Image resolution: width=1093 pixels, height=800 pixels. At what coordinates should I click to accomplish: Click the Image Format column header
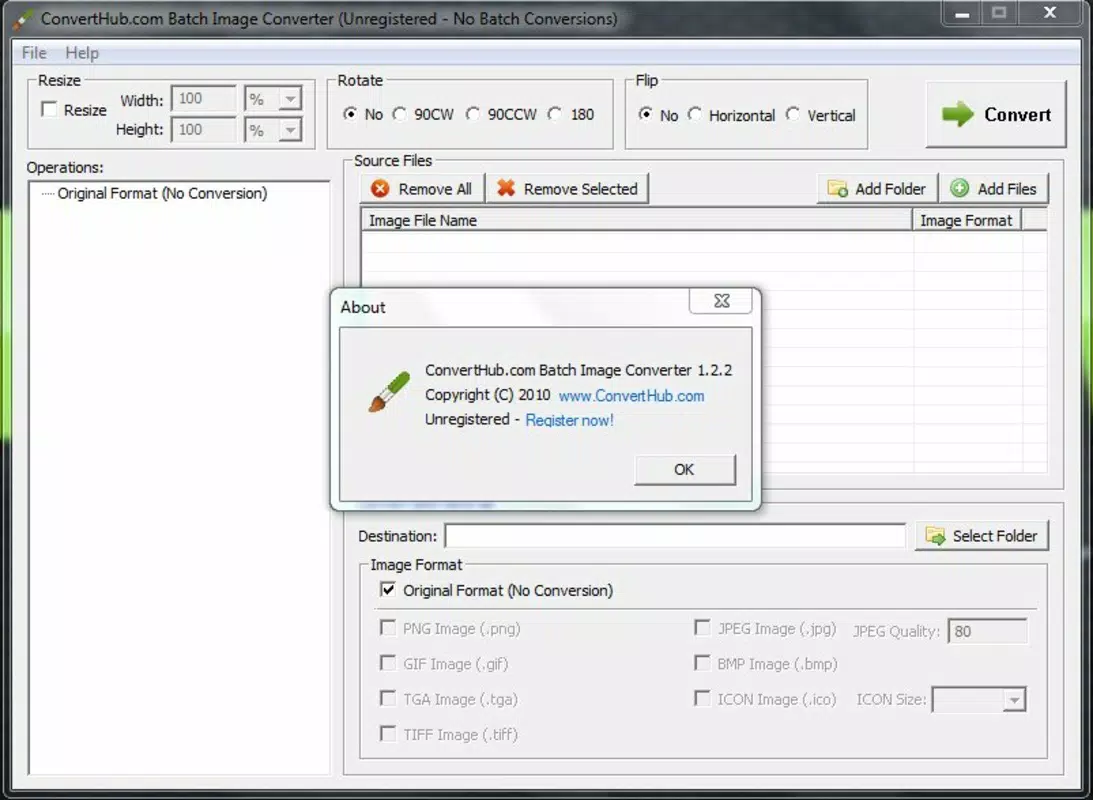(x=967, y=220)
